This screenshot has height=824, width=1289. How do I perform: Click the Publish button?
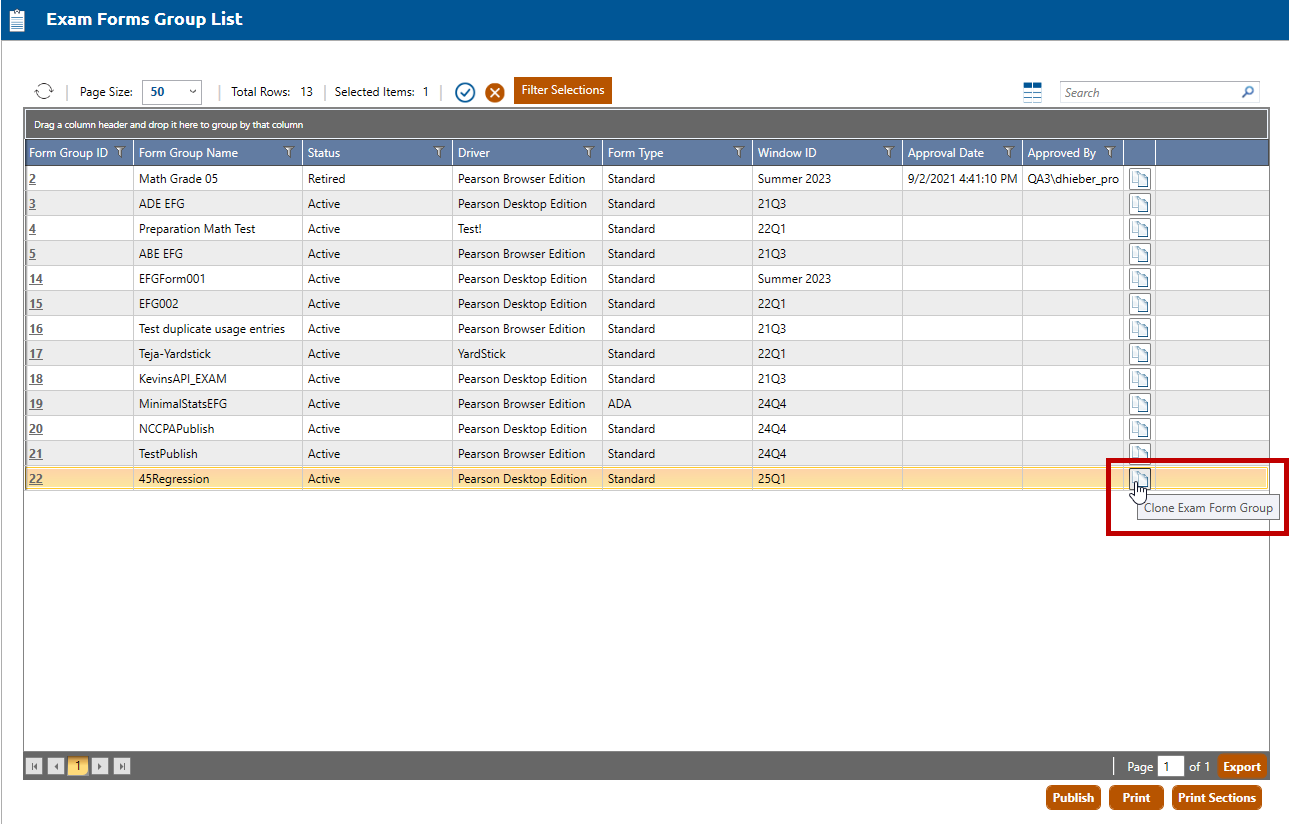pos(1073,798)
